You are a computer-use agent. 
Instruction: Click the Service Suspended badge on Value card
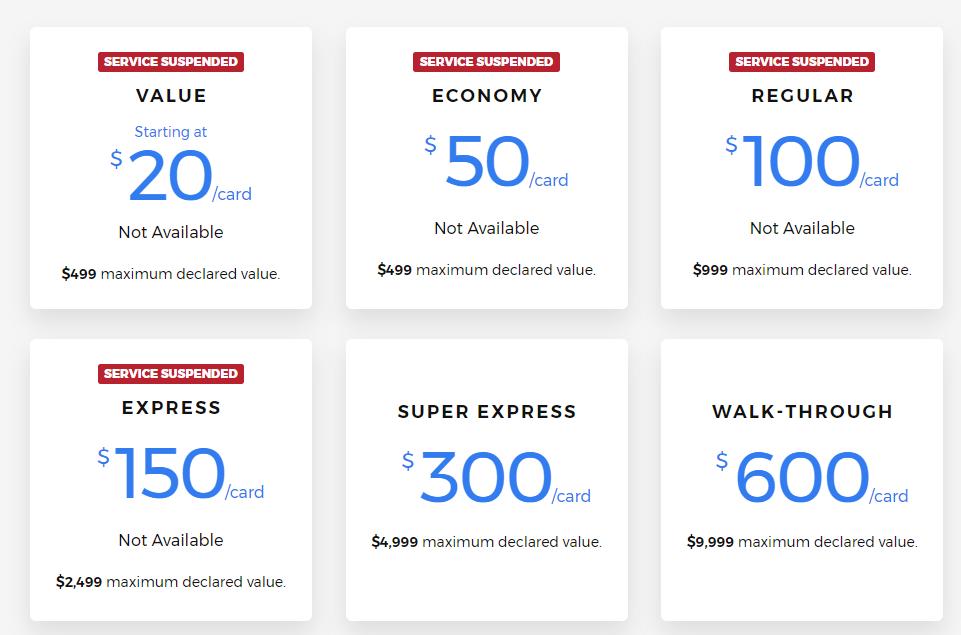[171, 62]
